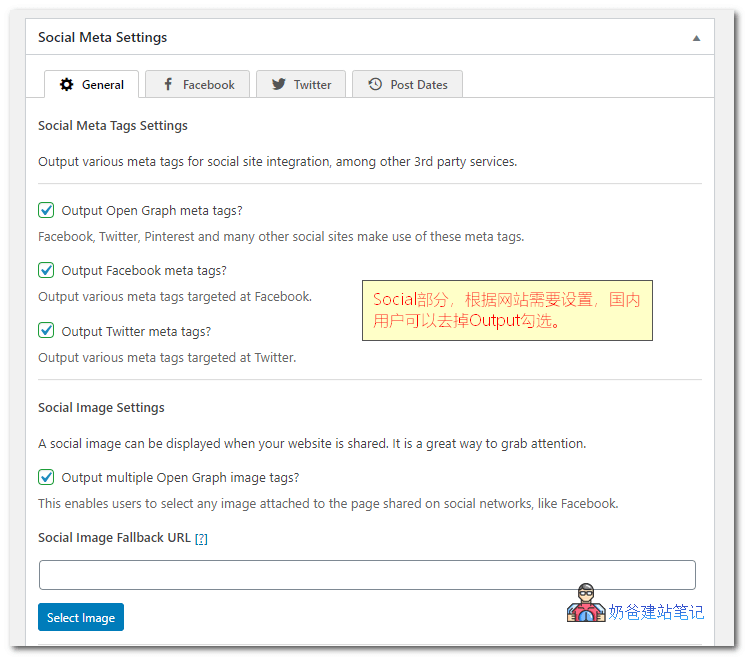Open the Post Dates tab
This screenshot has height=657, width=745.
click(407, 85)
